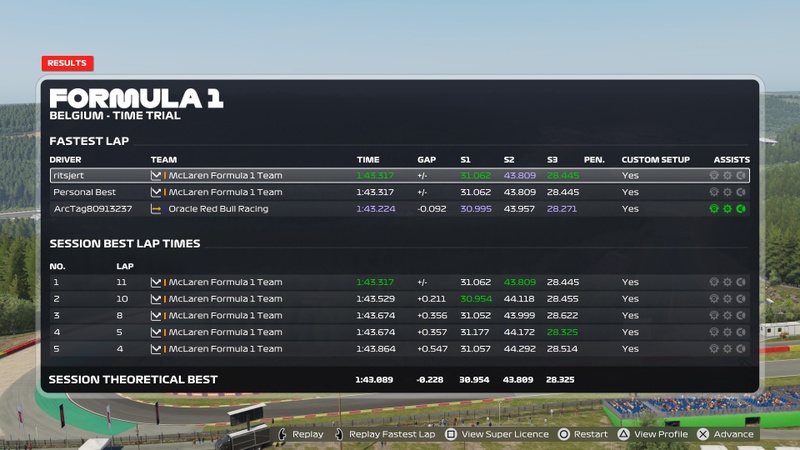Click the S3 column header

(553, 160)
